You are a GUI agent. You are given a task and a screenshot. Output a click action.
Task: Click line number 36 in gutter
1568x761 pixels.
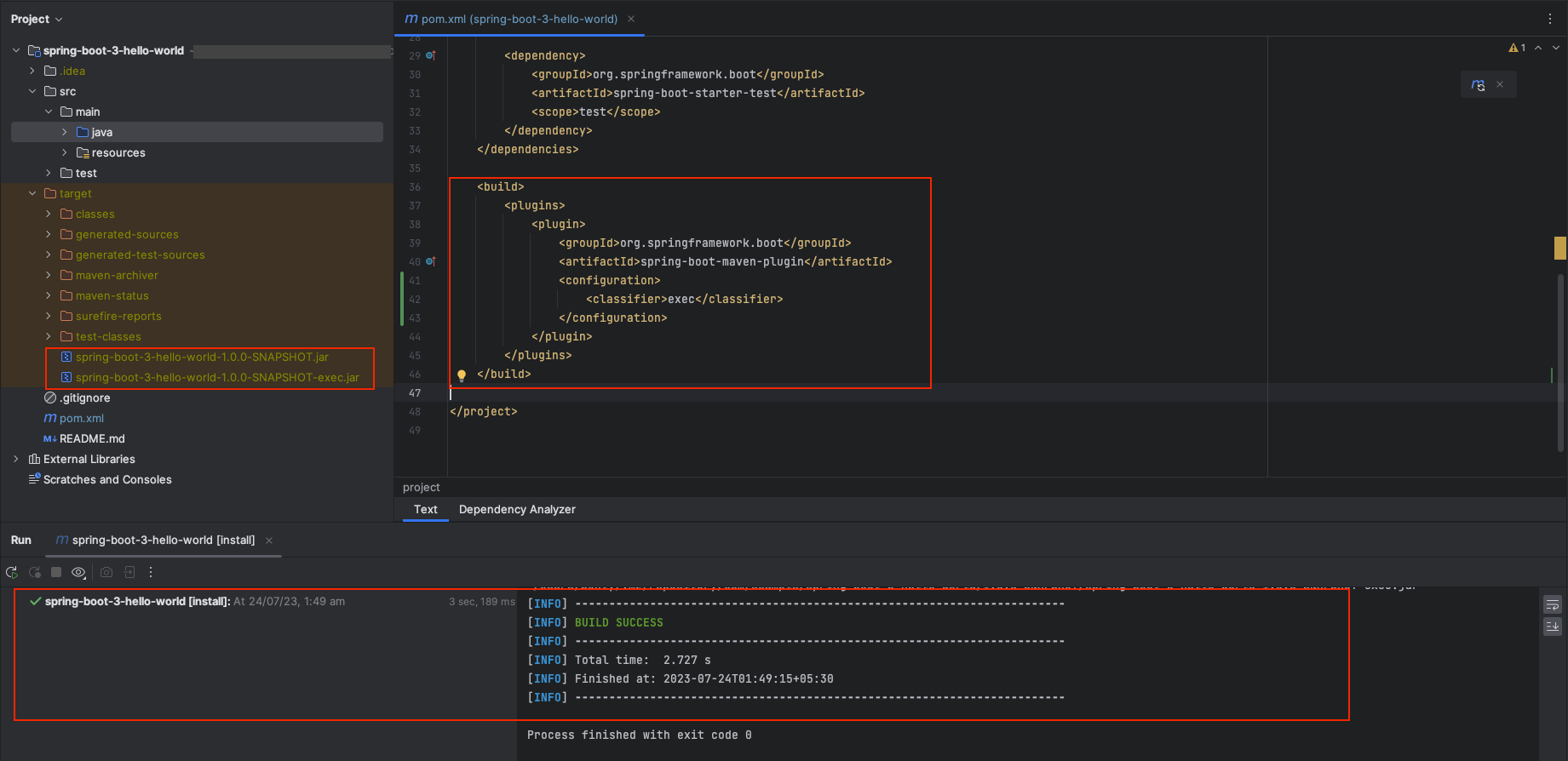point(415,186)
